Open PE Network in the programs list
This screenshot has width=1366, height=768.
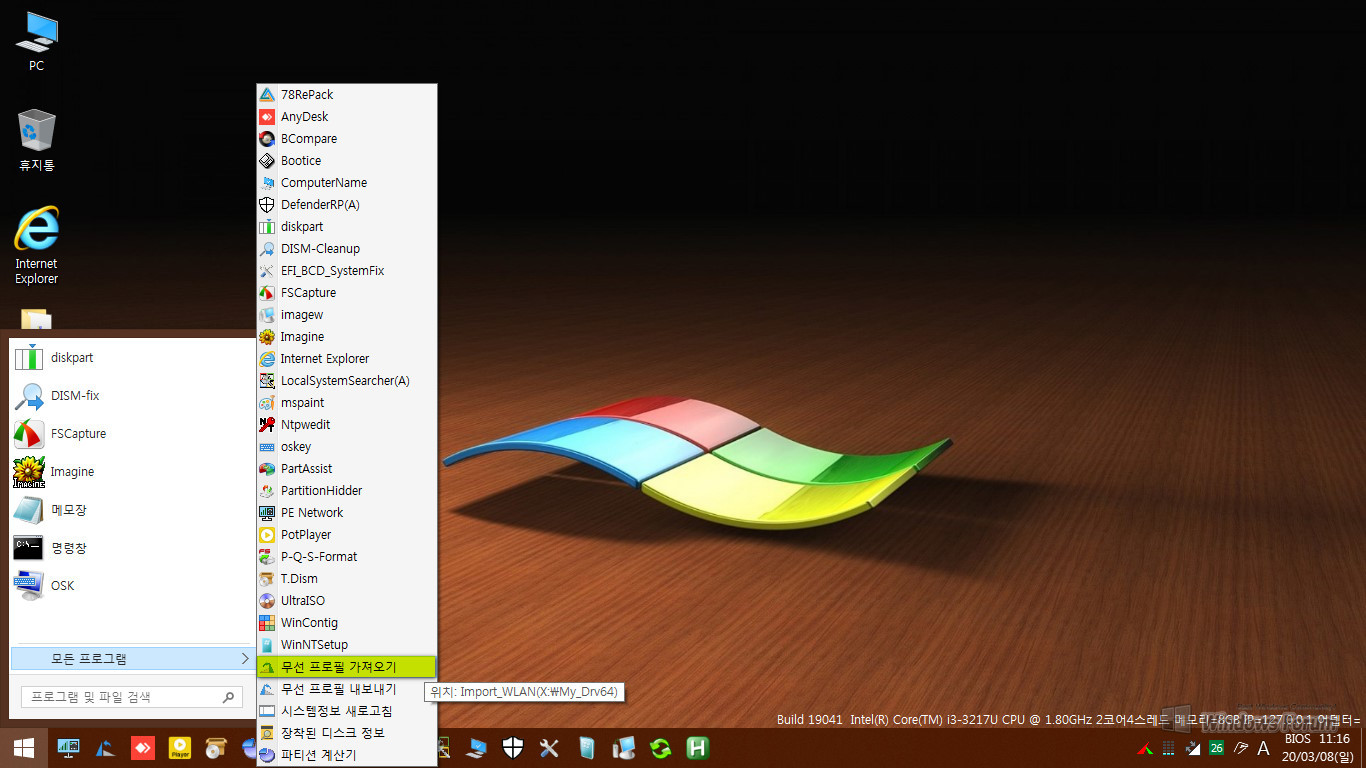pyautogui.click(x=347, y=513)
